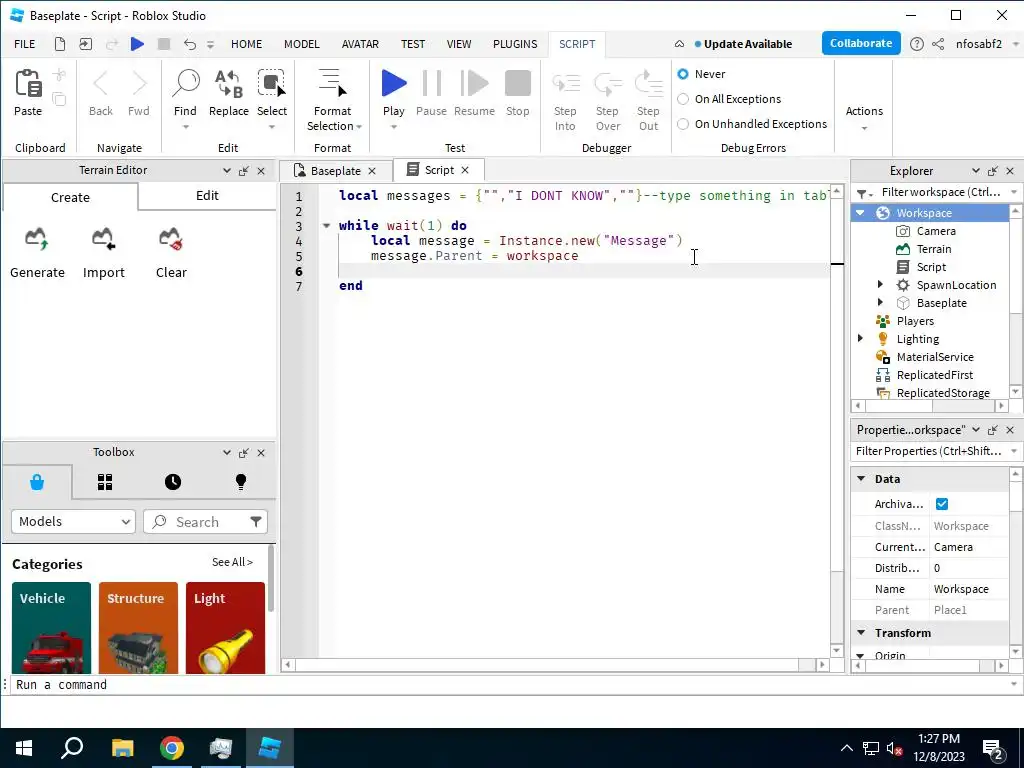
Task: Switch to the MODEL ribbon tab
Action: (302, 44)
